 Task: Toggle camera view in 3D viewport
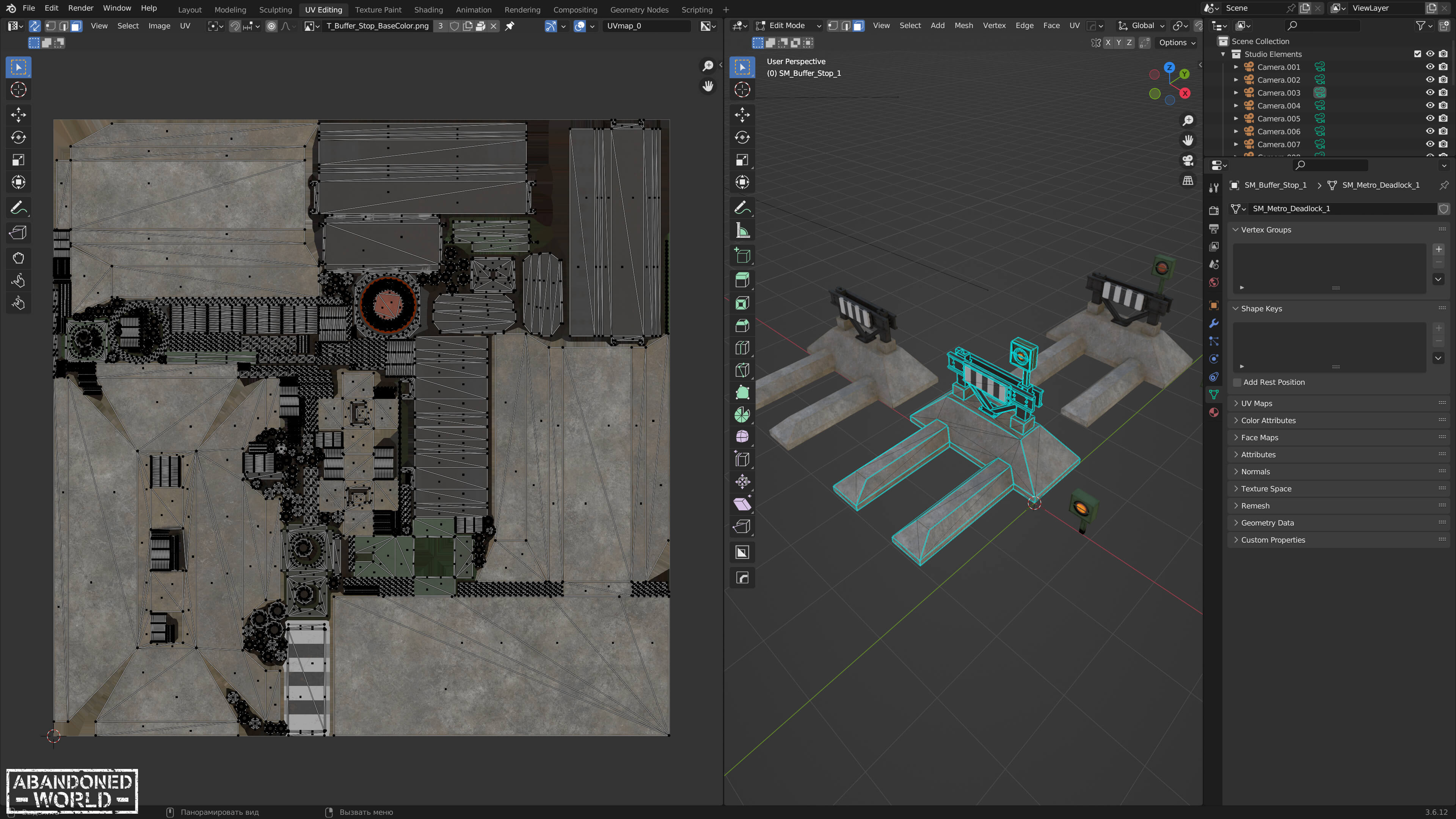(1188, 160)
